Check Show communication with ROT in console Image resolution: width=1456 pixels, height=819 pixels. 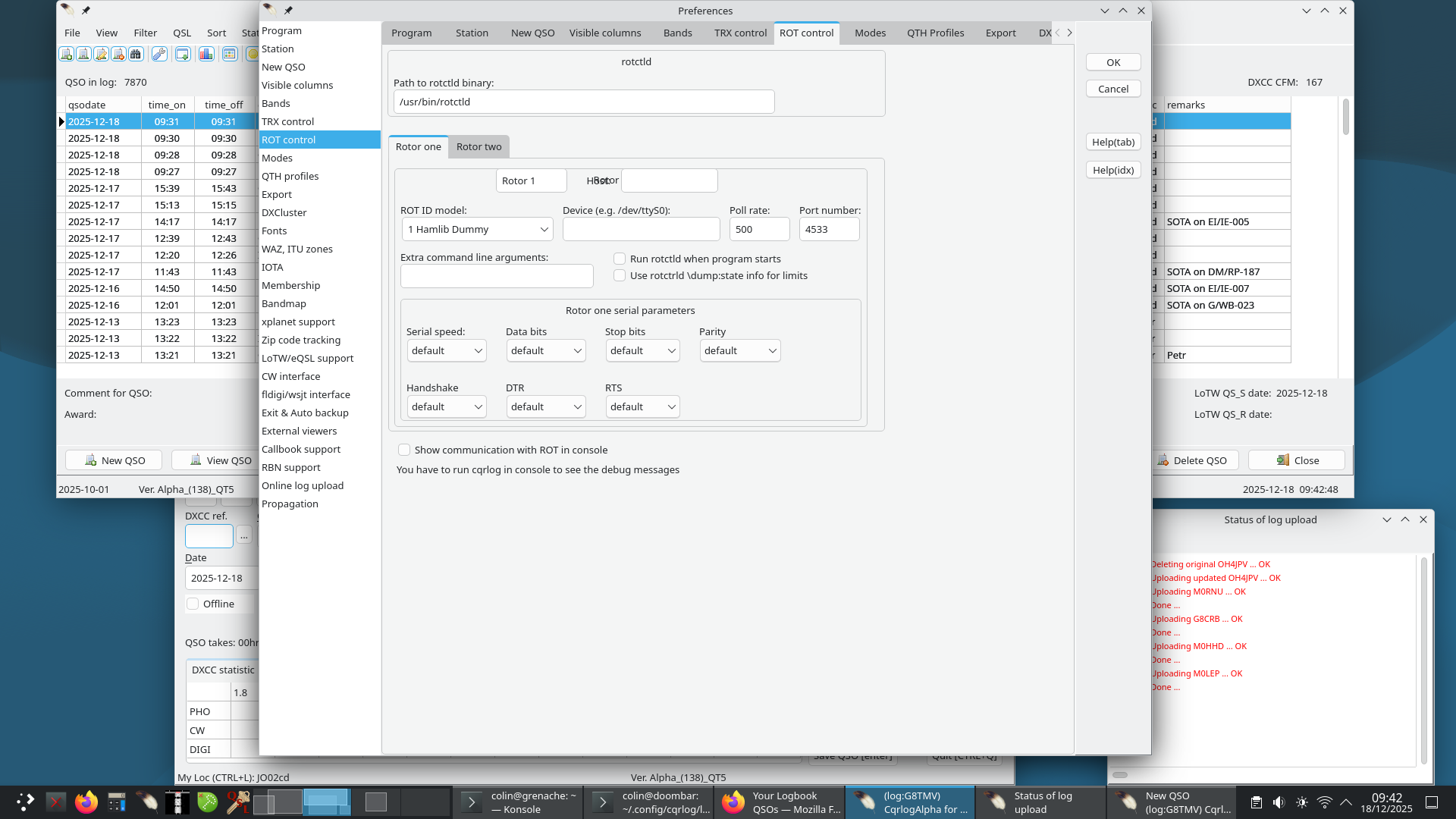pyautogui.click(x=404, y=450)
